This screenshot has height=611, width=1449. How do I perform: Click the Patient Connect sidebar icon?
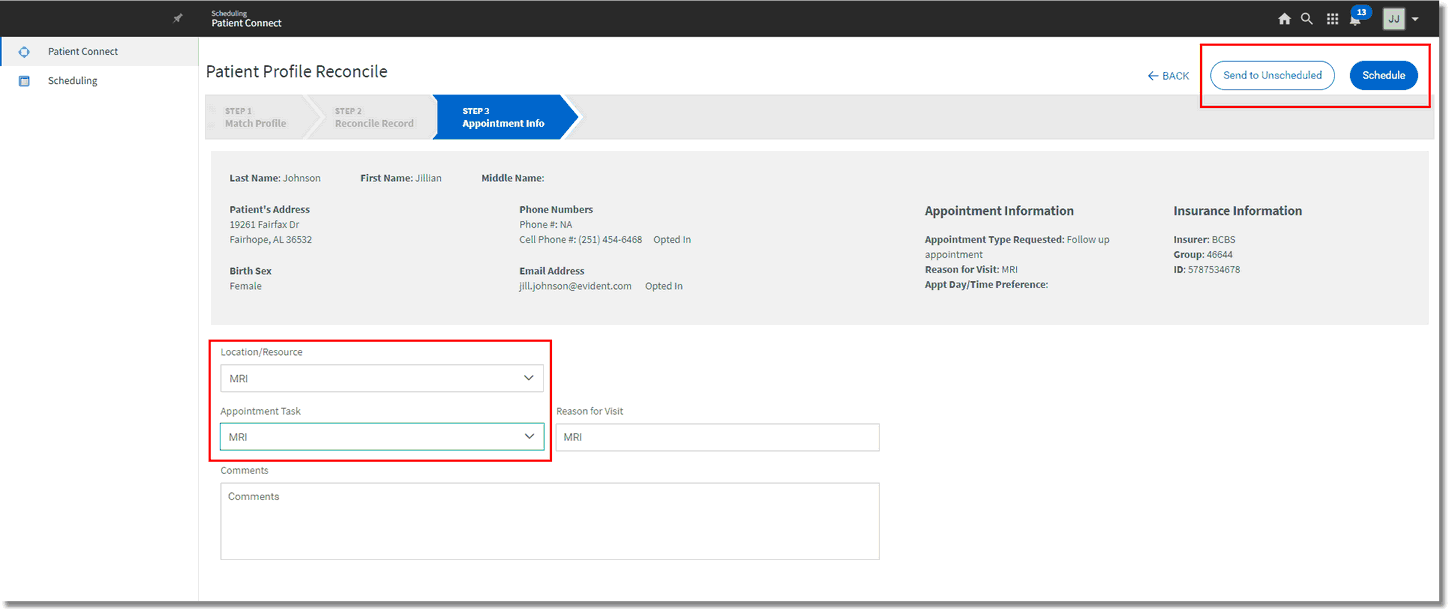coord(24,52)
